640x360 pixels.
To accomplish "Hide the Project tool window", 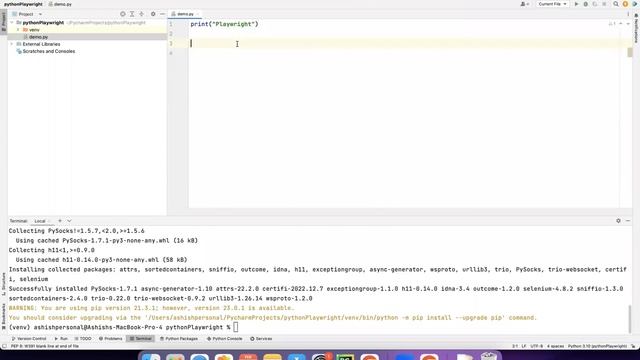I will pyautogui.click(x=162, y=14).
